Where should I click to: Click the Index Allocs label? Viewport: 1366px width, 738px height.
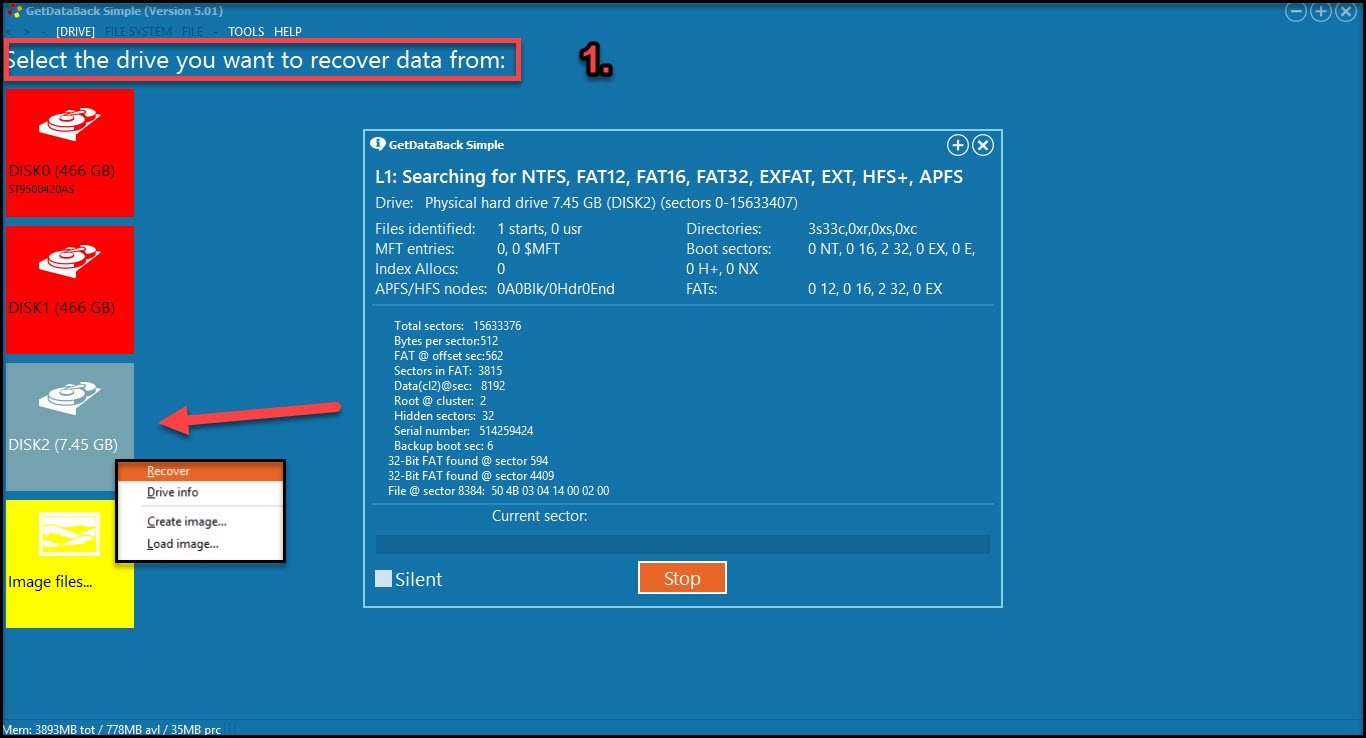(417, 269)
